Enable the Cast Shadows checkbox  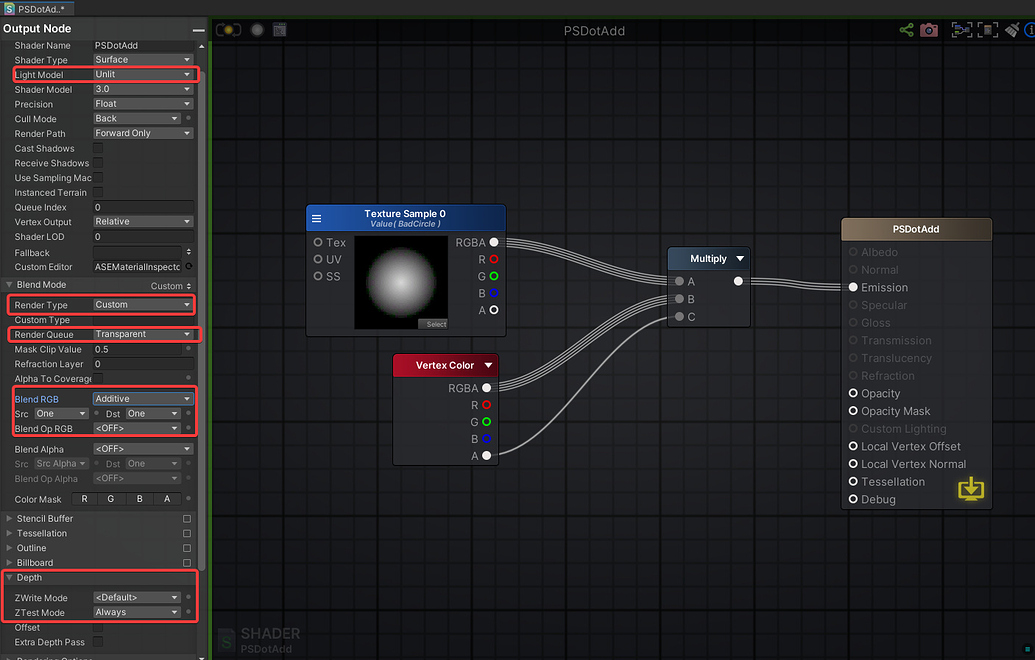click(96, 148)
